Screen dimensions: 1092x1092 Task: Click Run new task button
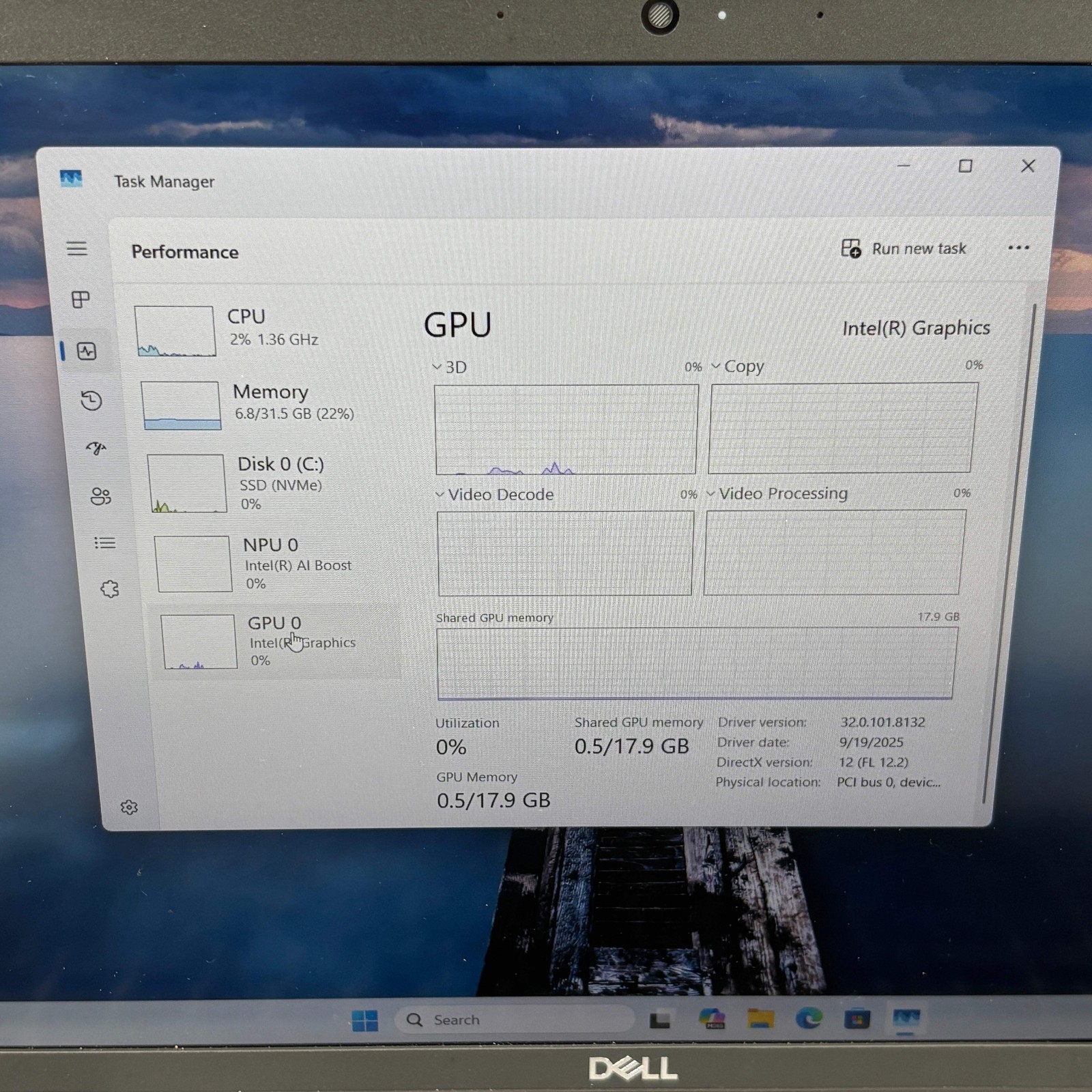point(904,248)
